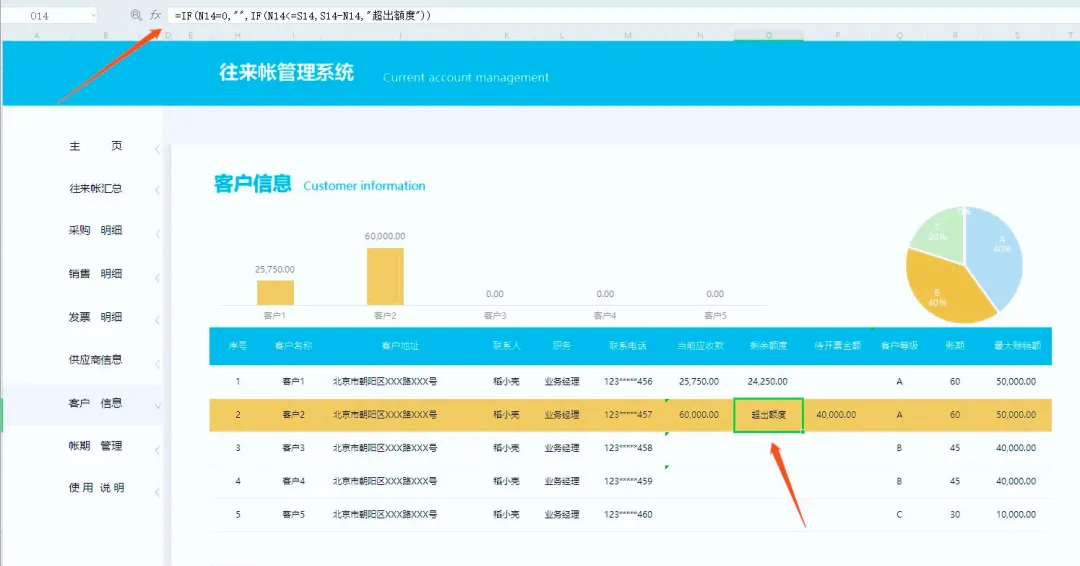The height and width of the screenshot is (566, 1080).
Task: Select column J header
Action: (x=400, y=35)
